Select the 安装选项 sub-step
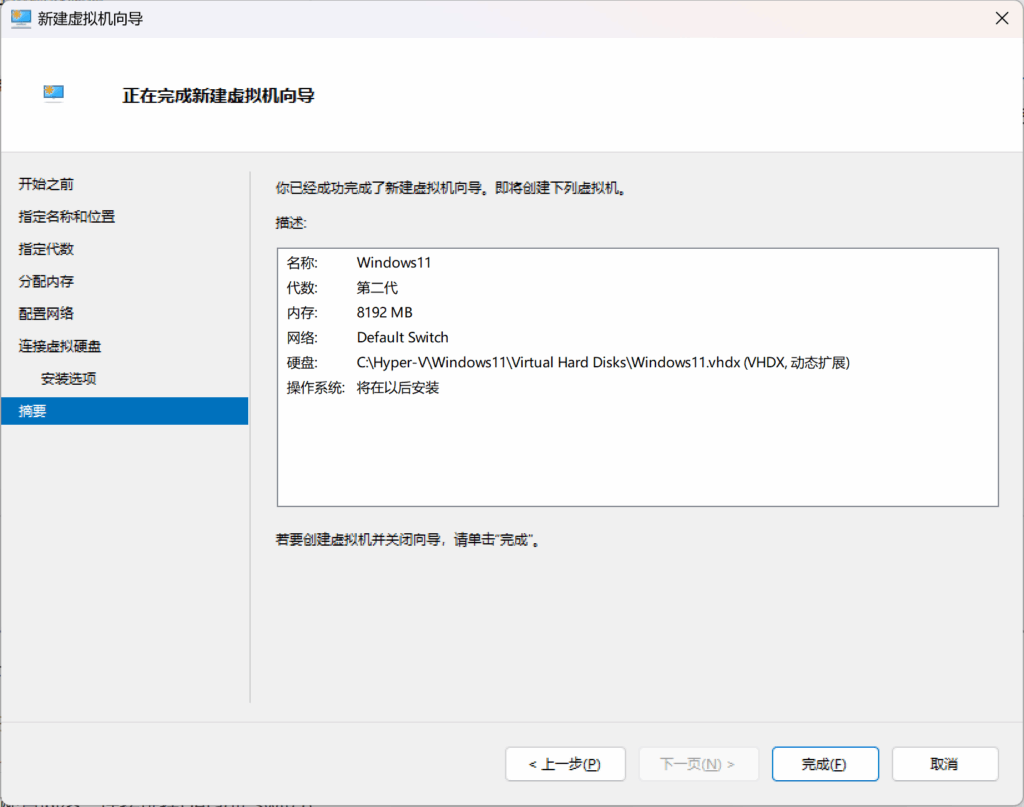This screenshot has height=807, width=1024. point(68,379)
